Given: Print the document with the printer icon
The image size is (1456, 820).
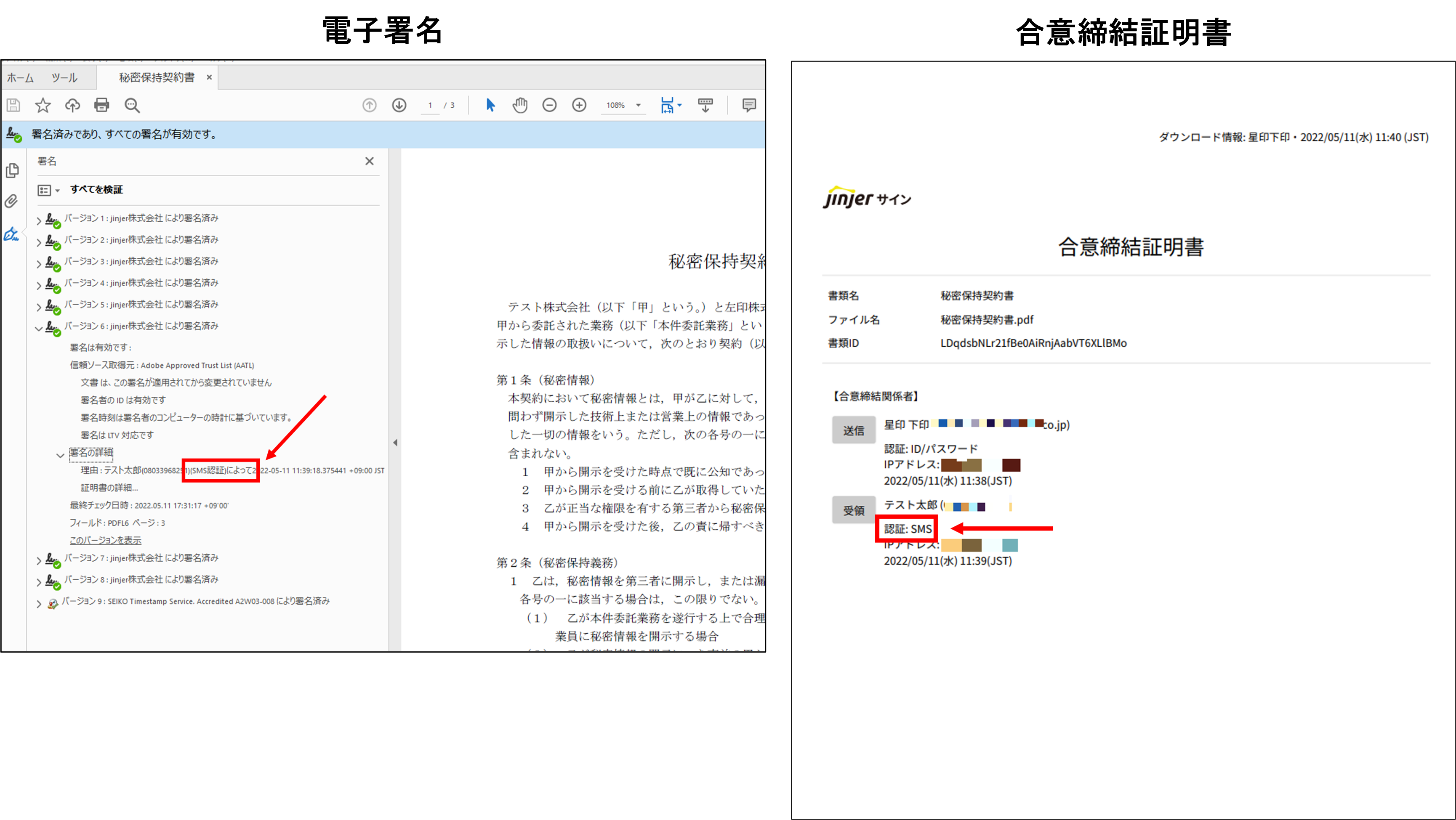Looking at the screenshot, I should (102, 105).
